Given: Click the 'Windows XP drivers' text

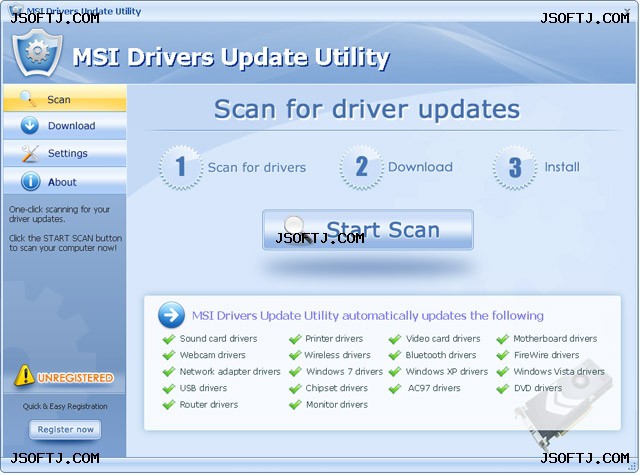Looking at the screenshot, I should pos(447,372).
